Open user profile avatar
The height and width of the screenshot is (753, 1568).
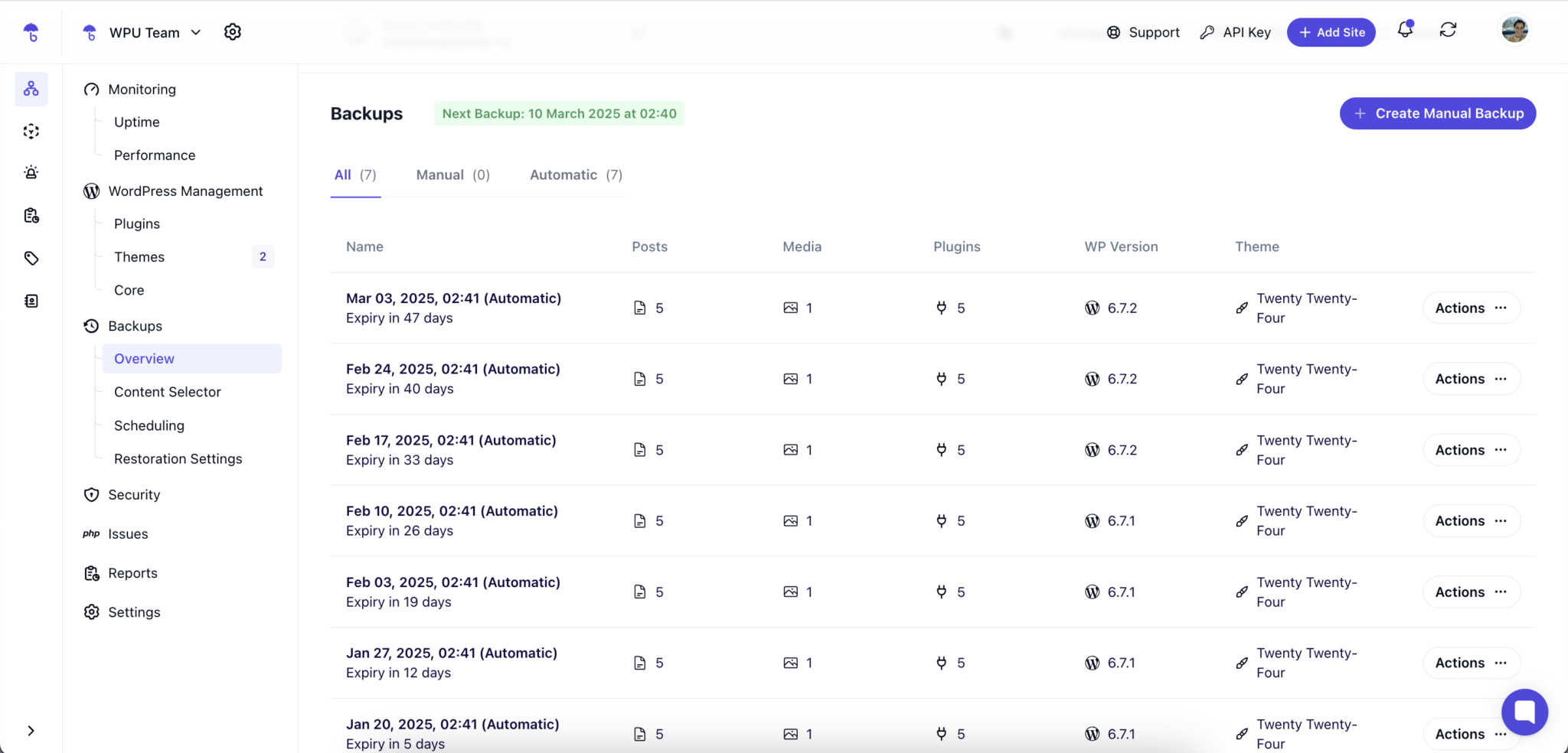(x=1514, y=31)
